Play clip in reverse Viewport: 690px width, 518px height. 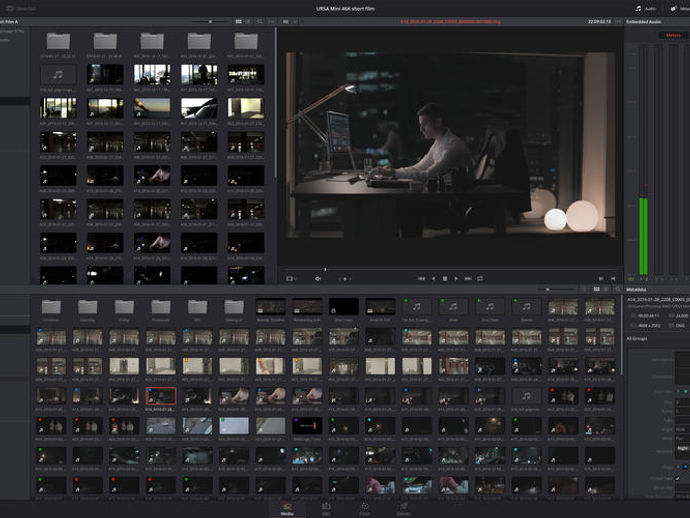(x=433, y=279)
